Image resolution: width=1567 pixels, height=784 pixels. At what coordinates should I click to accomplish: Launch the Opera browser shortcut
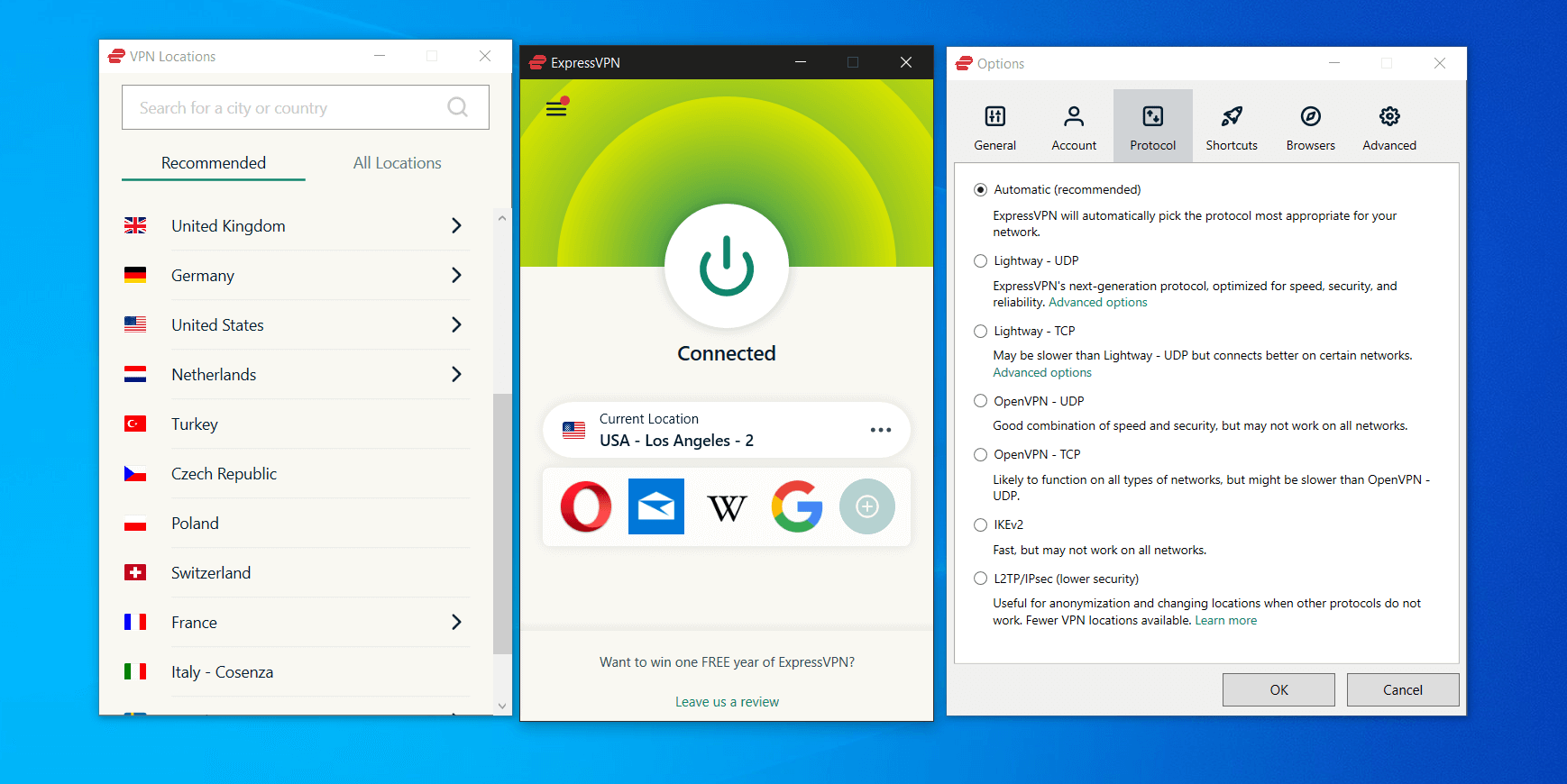point(586,506)
